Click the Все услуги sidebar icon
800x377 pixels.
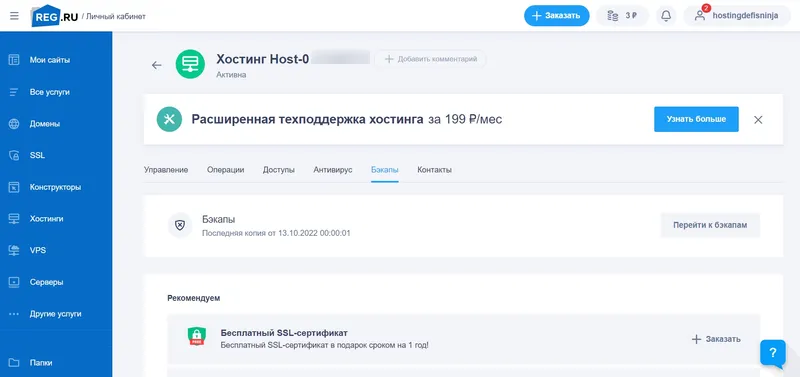point(14,92)
